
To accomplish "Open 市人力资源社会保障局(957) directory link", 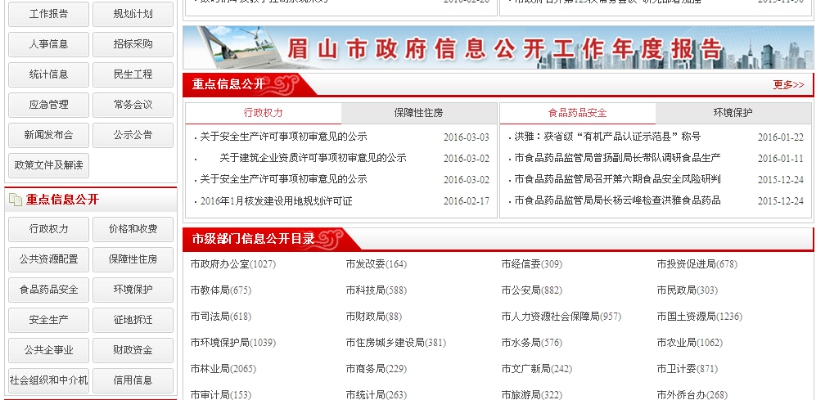I will (561, 317).
